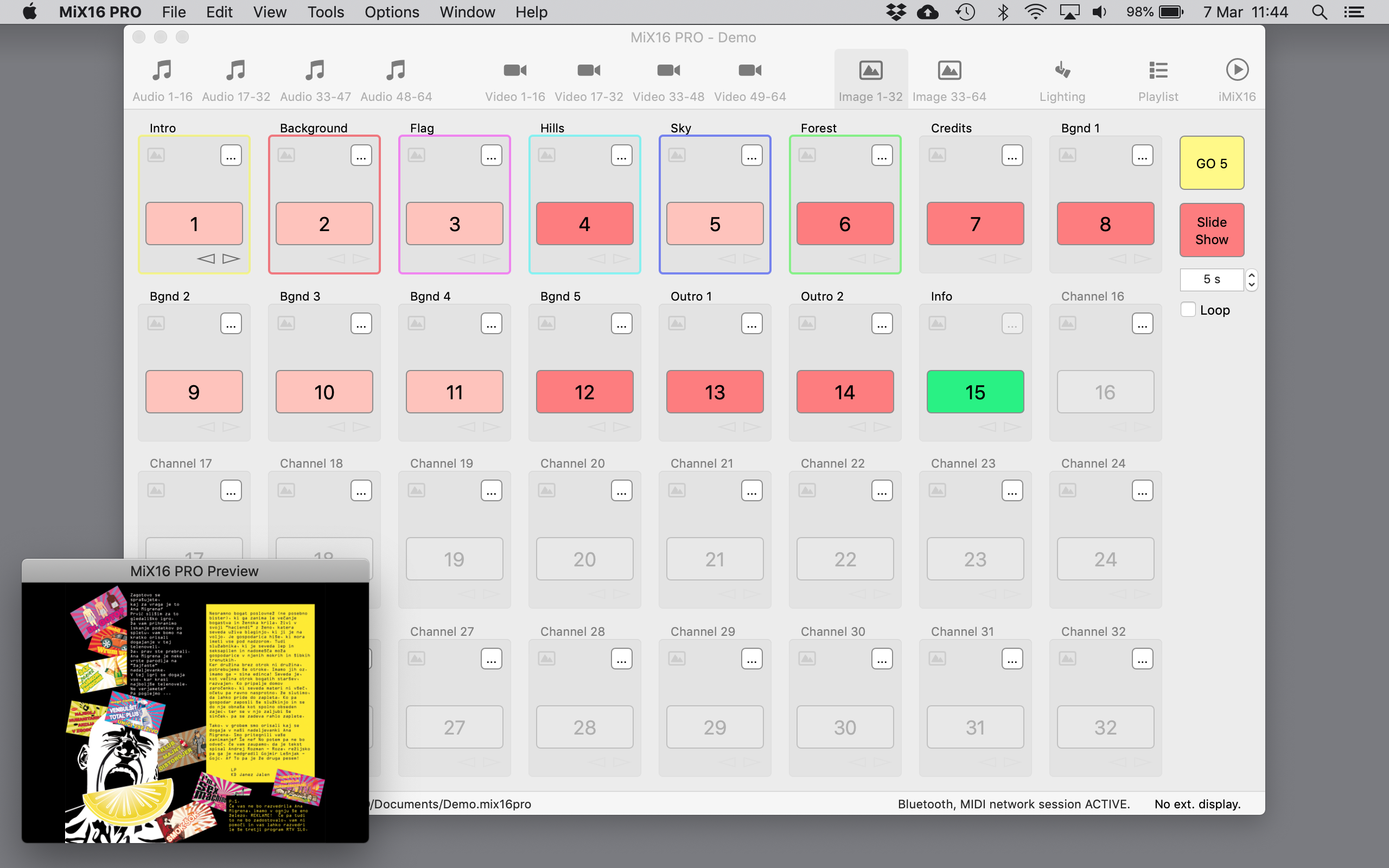
Task: Toggle image channel 15 Info
Action: coord(974,392)
